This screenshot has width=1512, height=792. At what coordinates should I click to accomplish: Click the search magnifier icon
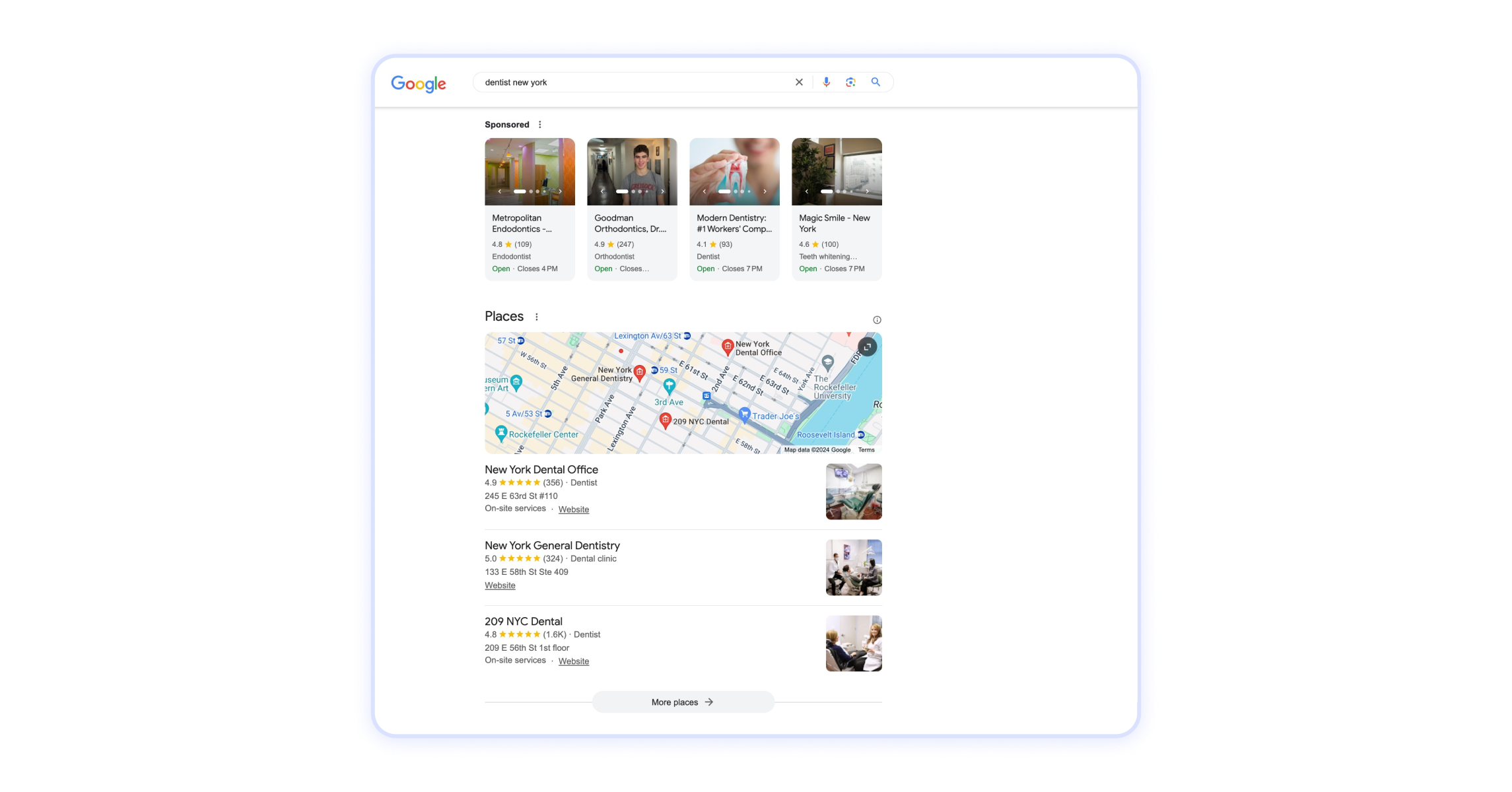tap(876, 82)
